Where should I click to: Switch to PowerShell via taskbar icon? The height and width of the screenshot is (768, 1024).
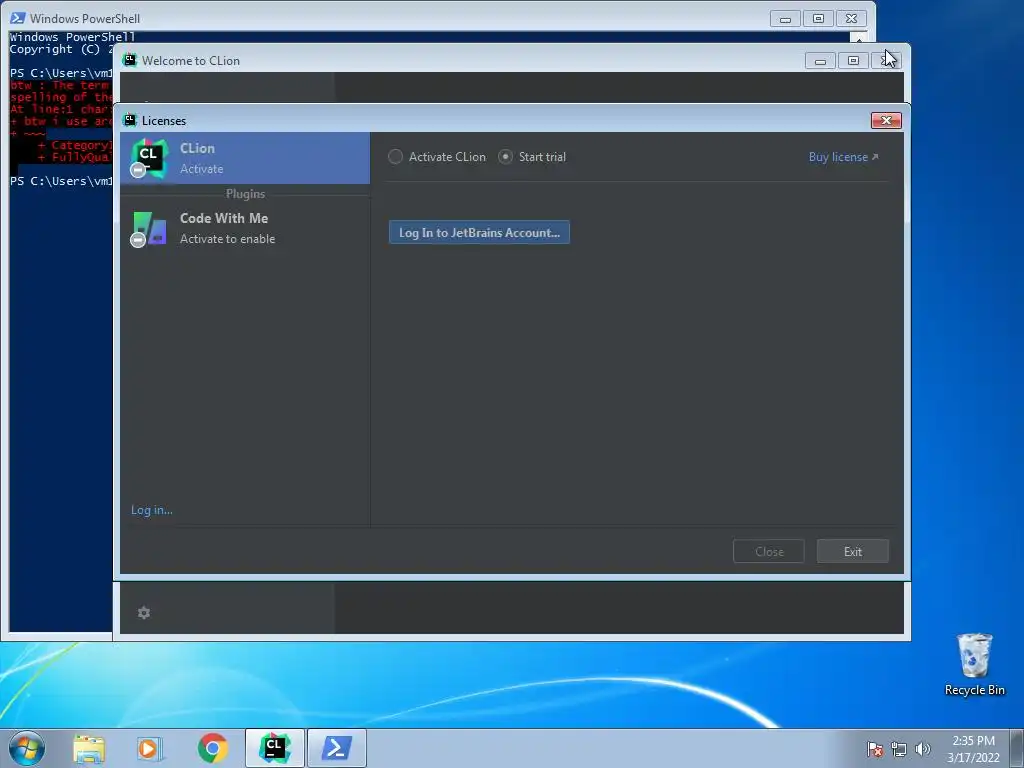coord(336,748)
